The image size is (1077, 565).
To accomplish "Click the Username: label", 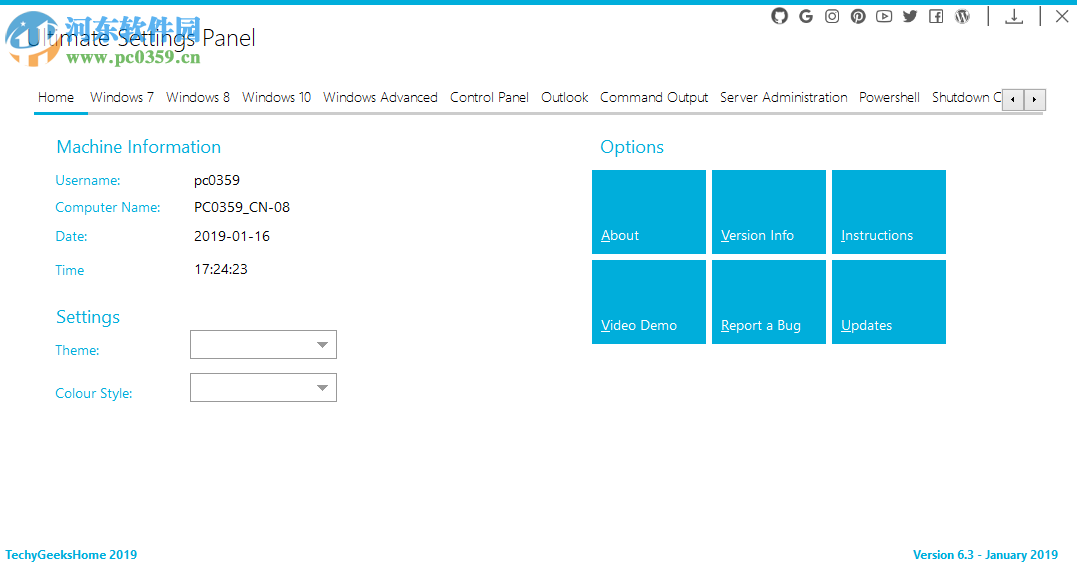I will (x=88, y=181).
